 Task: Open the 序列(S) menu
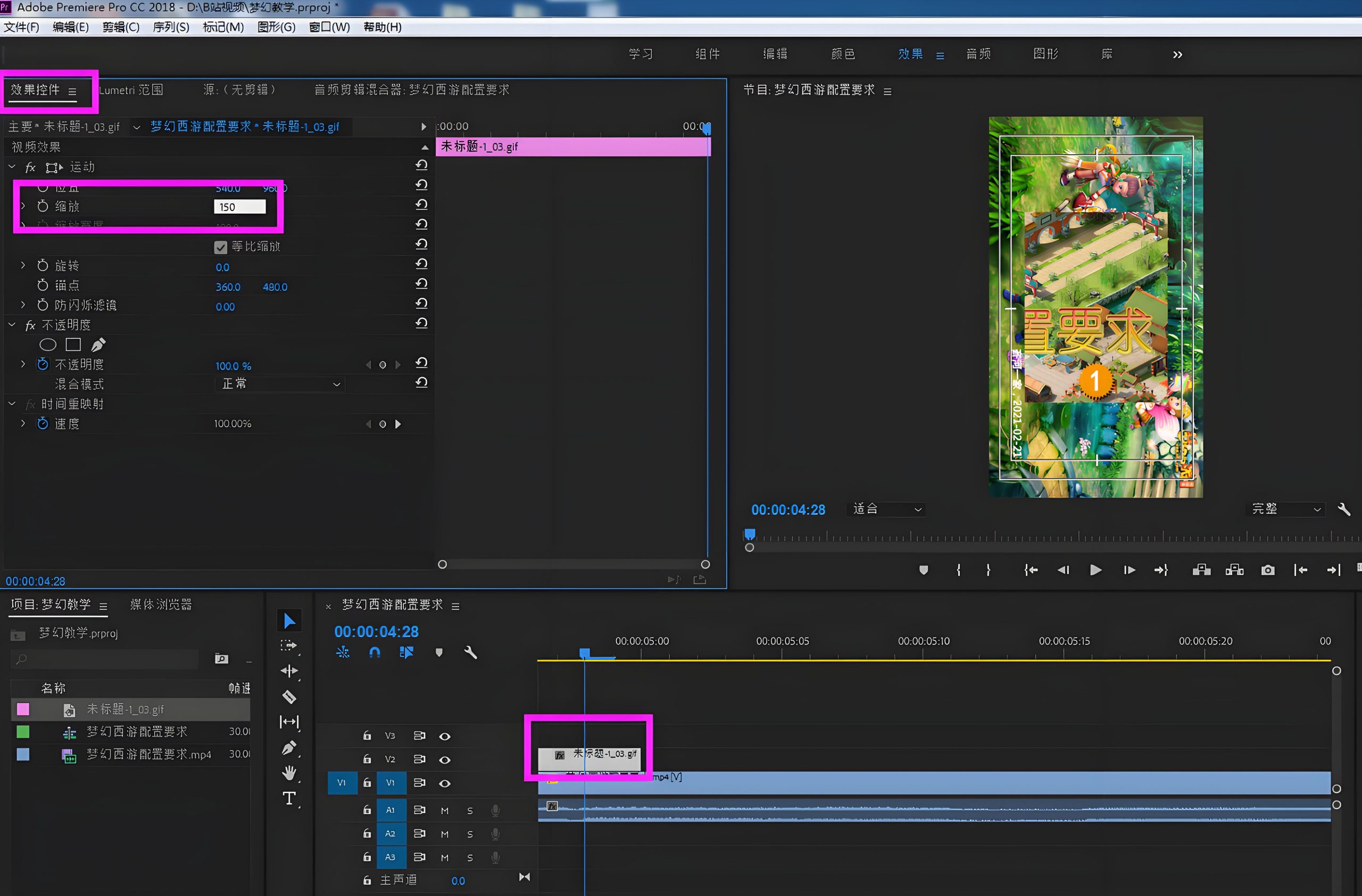[171, 27]
